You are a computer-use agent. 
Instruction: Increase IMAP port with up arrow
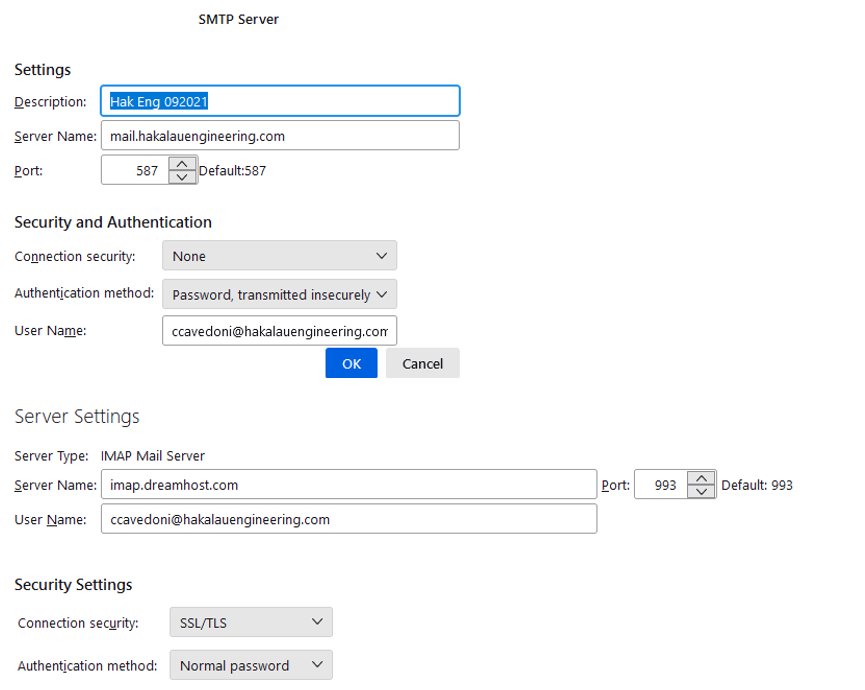(703, 478)
